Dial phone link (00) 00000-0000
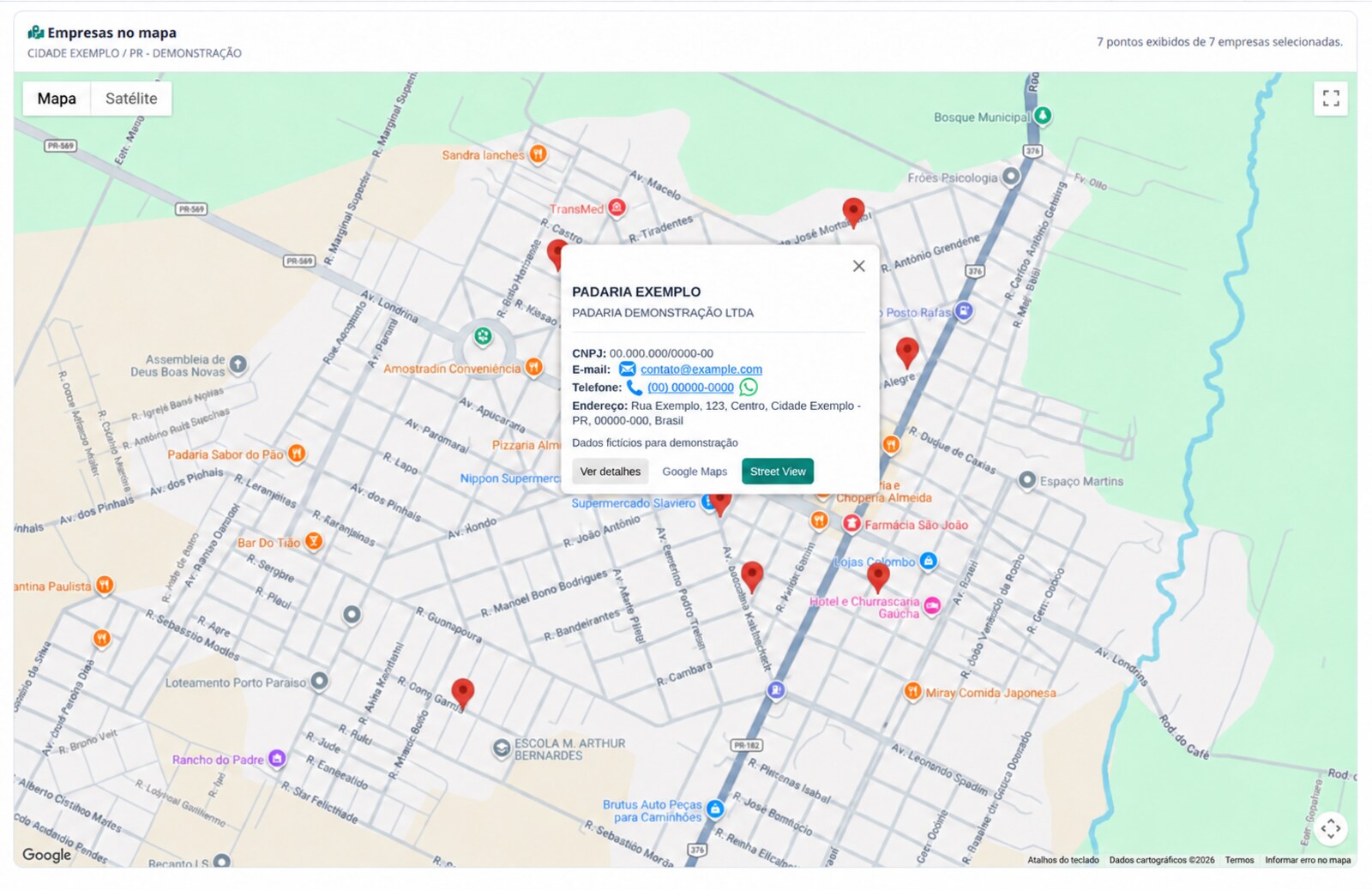This screenshot has width=1372, height=890. tap(690, 388)
